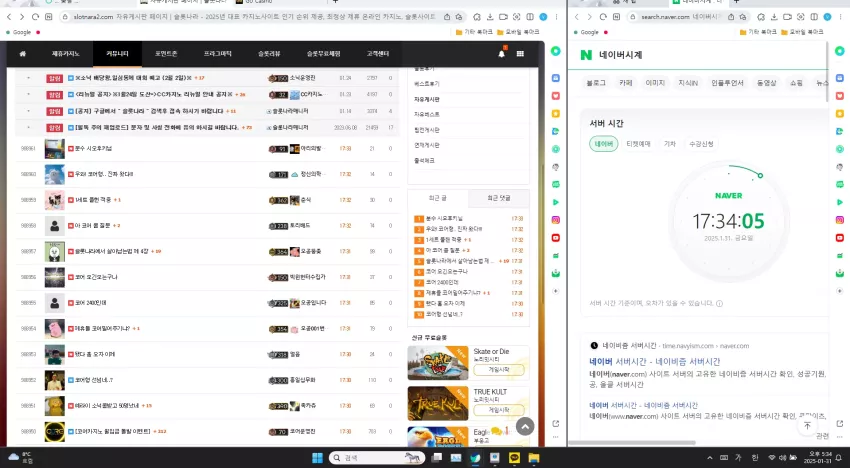Open YouTube in the right browser sidebar
Image resolution: width=850 pixels, height=468 pixels.
(x=840, y=238)
